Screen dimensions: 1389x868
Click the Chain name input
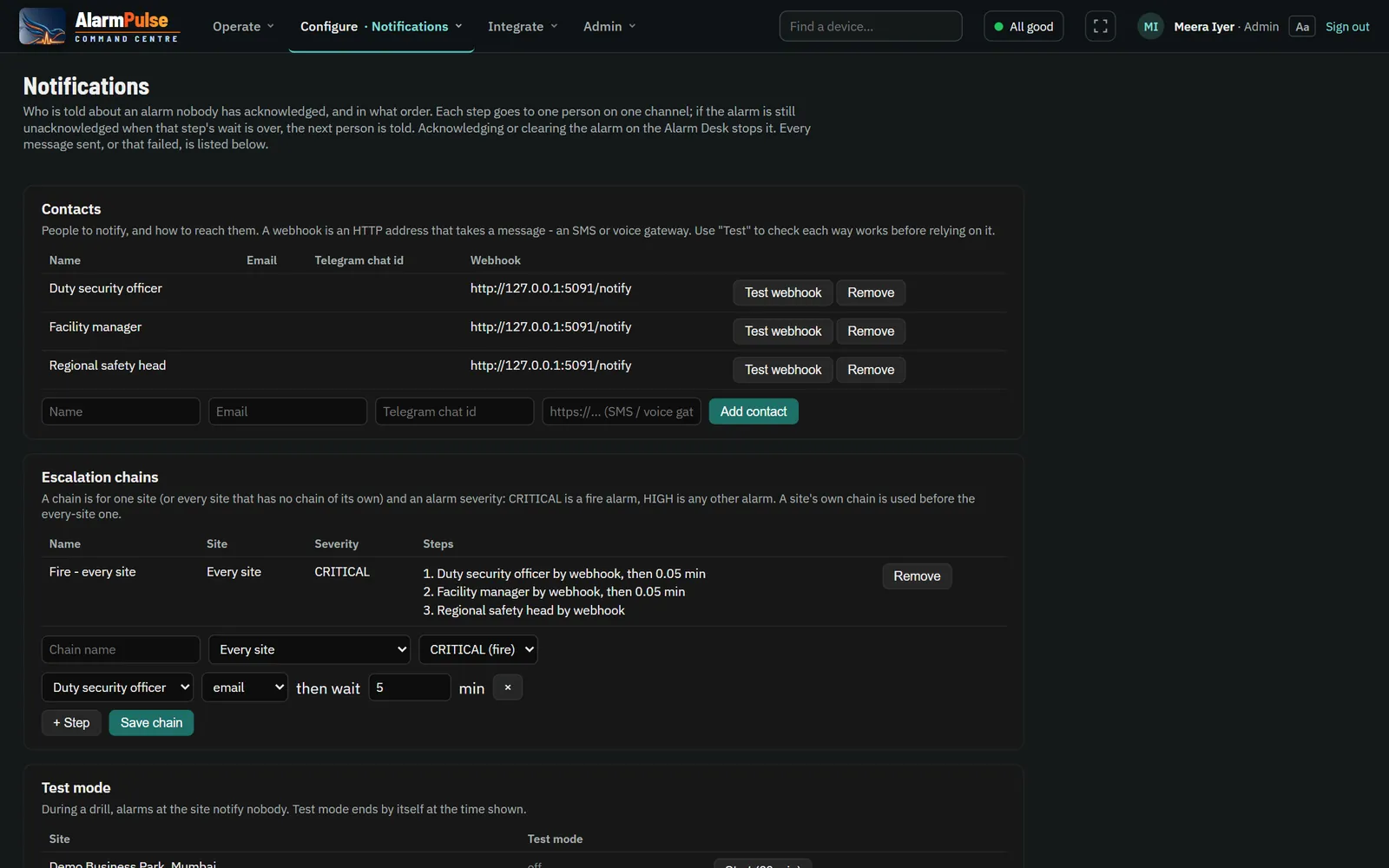tap(121, 649)
